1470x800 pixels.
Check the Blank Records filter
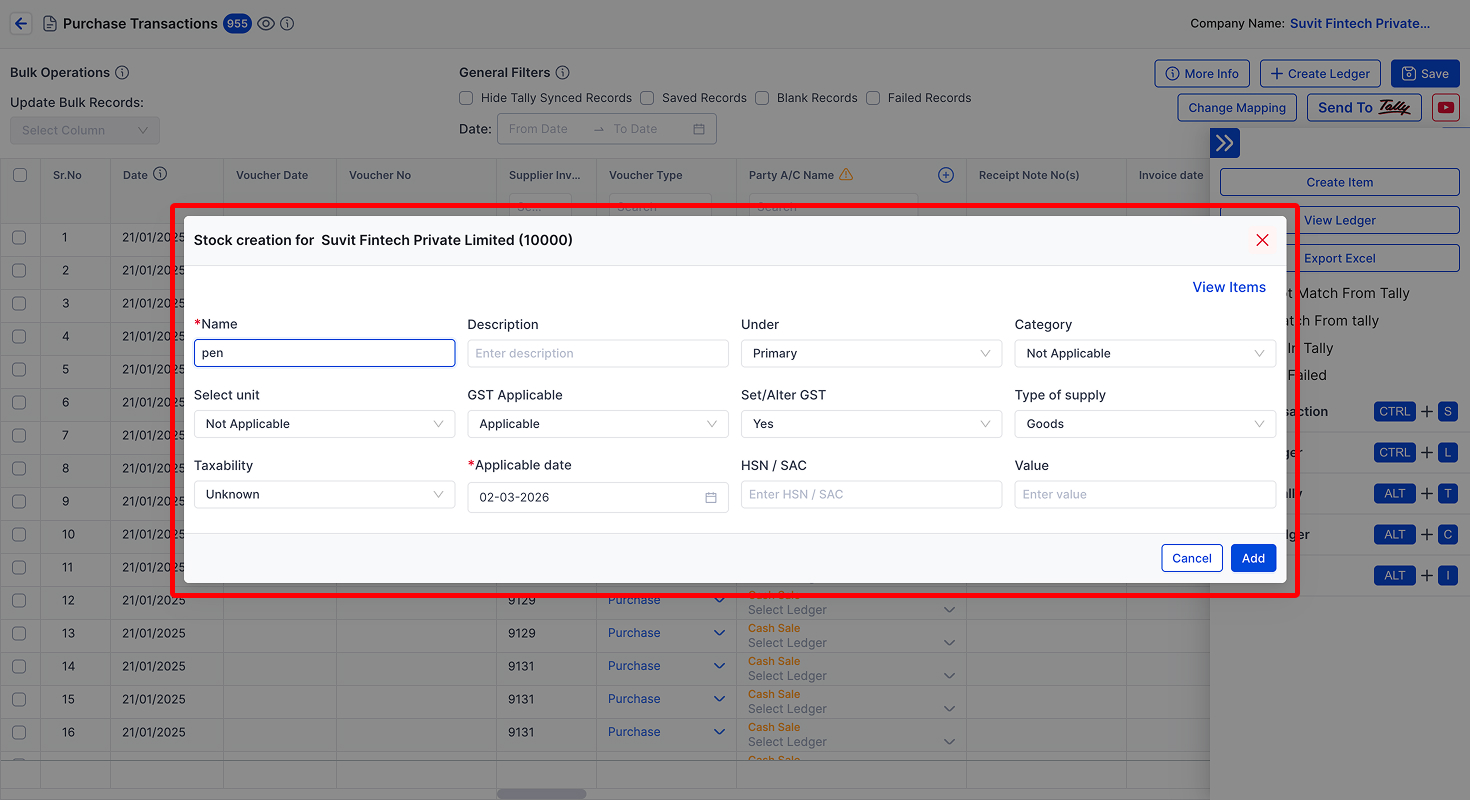[x=762, y=98]
